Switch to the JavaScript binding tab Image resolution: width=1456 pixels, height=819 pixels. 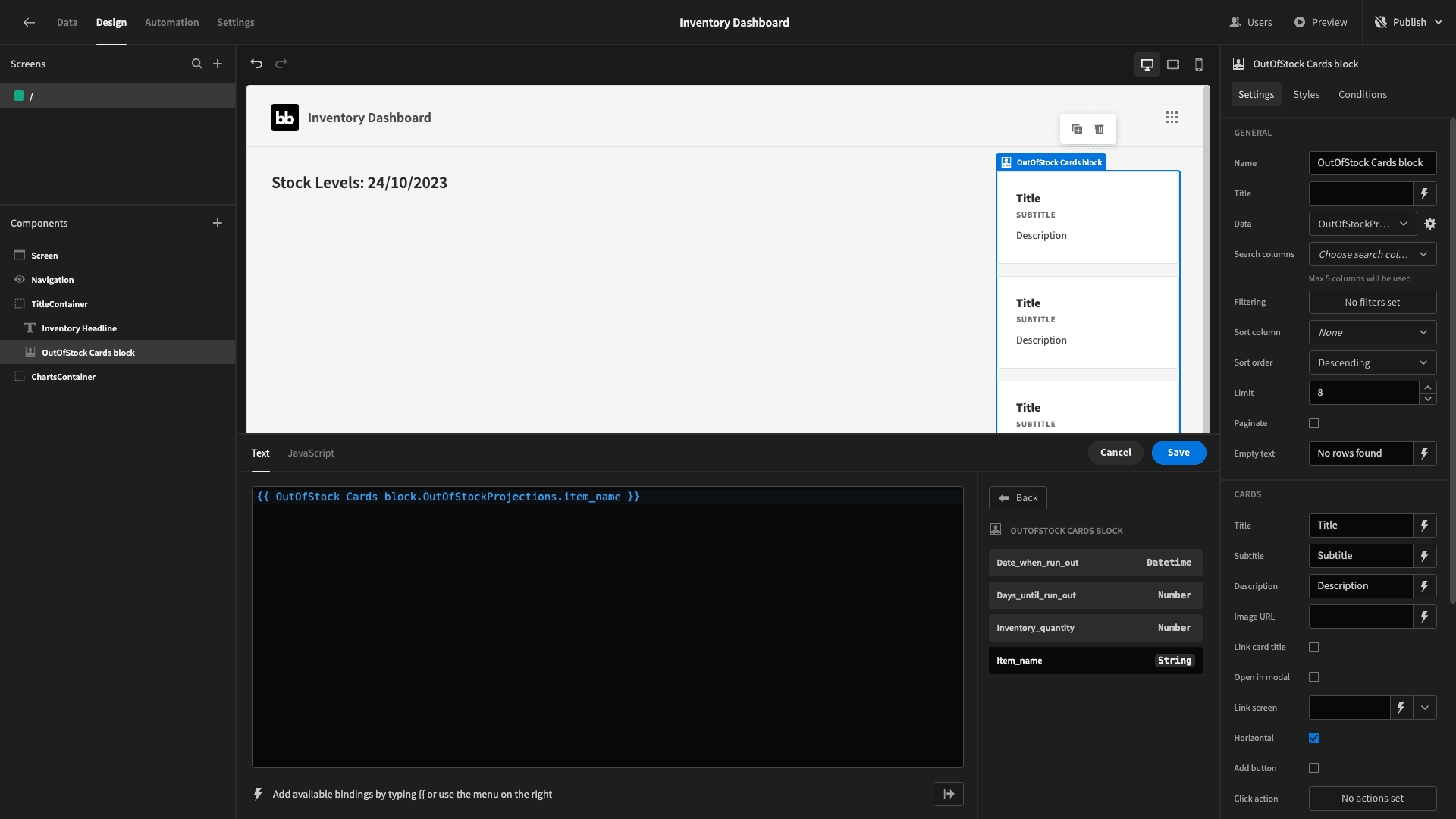click(x=311, y=453)
